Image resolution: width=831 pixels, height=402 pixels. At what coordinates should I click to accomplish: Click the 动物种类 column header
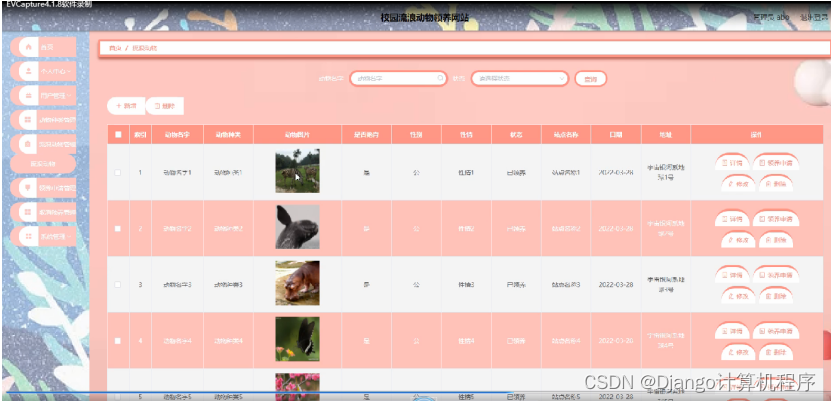[x=228, y=135]
